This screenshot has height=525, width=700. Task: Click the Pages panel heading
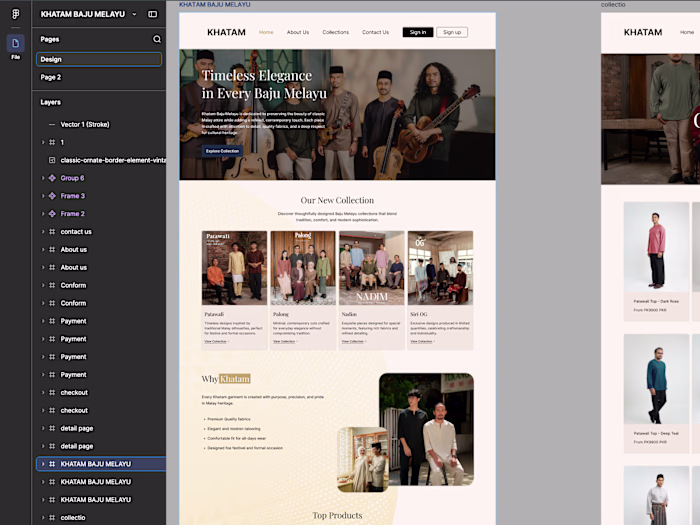tap(50, 39)
